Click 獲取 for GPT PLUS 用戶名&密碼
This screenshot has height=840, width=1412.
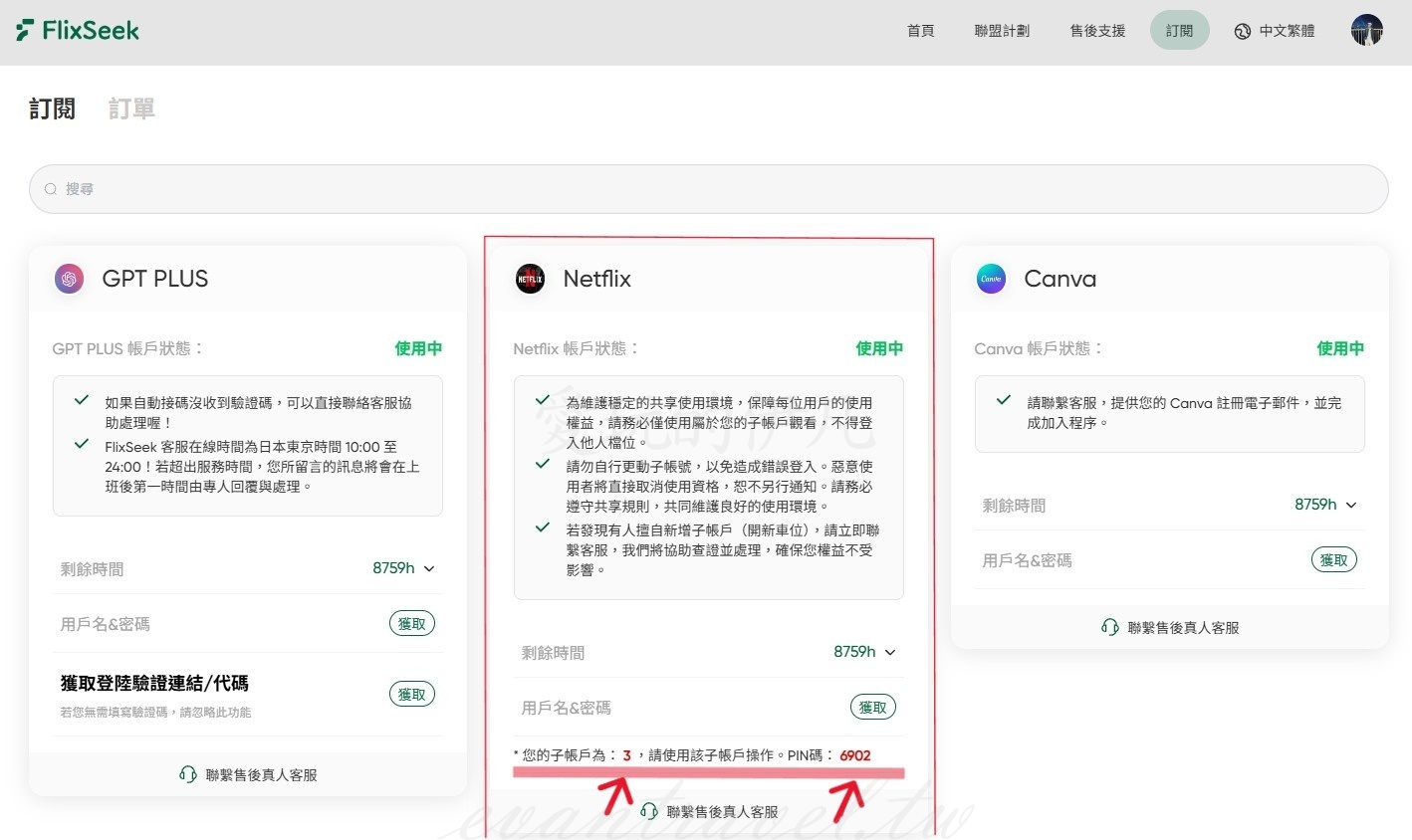pos(411,624)
